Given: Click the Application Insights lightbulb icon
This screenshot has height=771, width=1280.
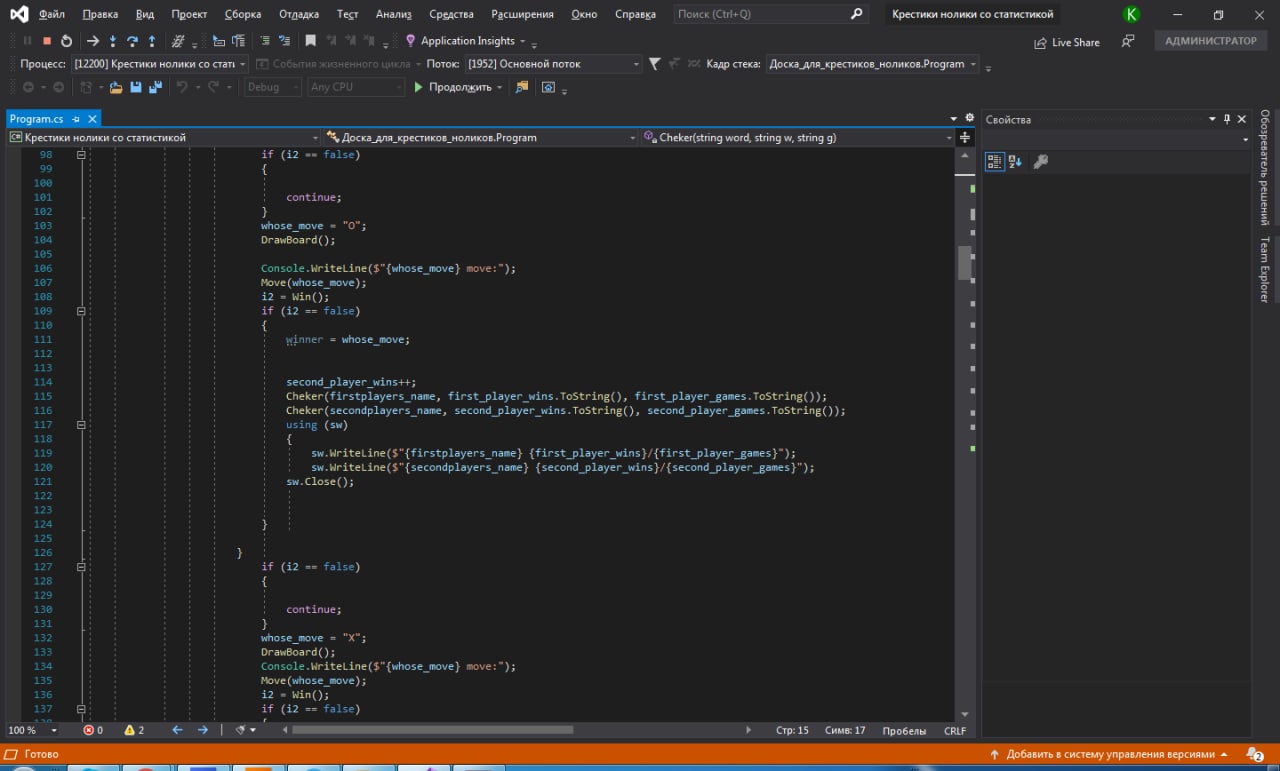Looking at the screenshot, I should (x=410, y=41).
